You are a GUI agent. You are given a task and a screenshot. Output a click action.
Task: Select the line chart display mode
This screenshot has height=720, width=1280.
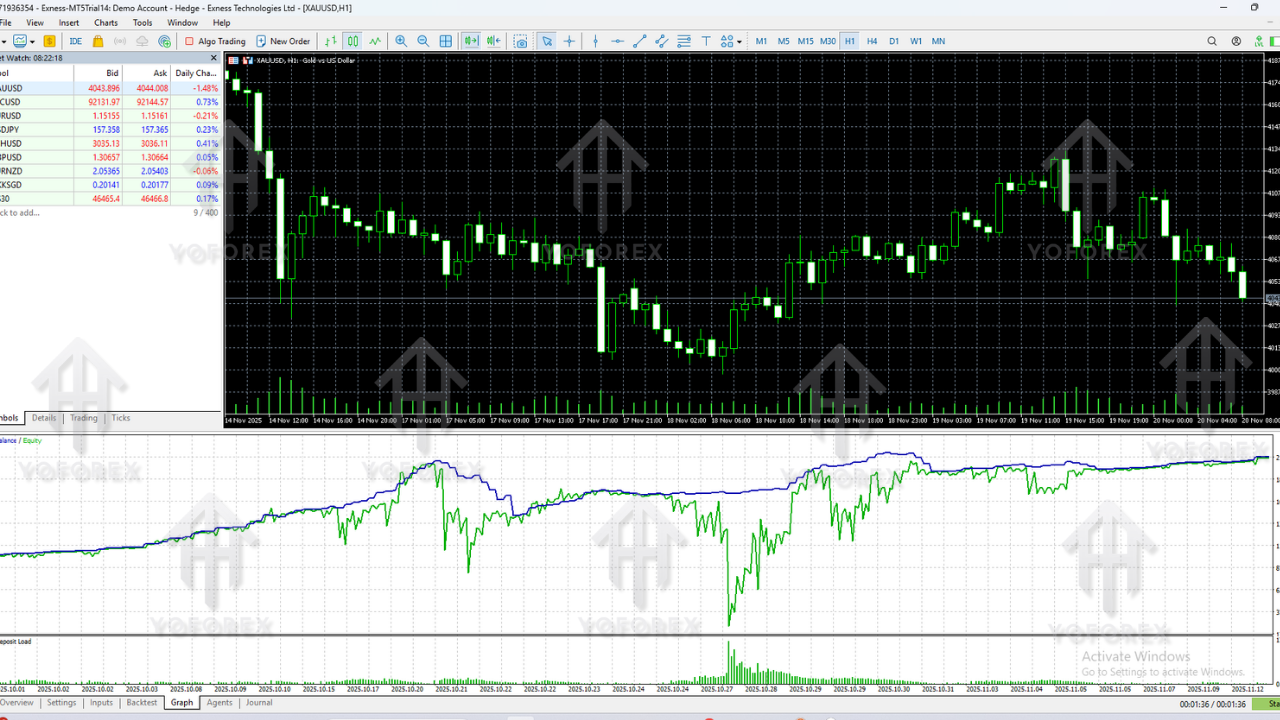coord(376,41)
